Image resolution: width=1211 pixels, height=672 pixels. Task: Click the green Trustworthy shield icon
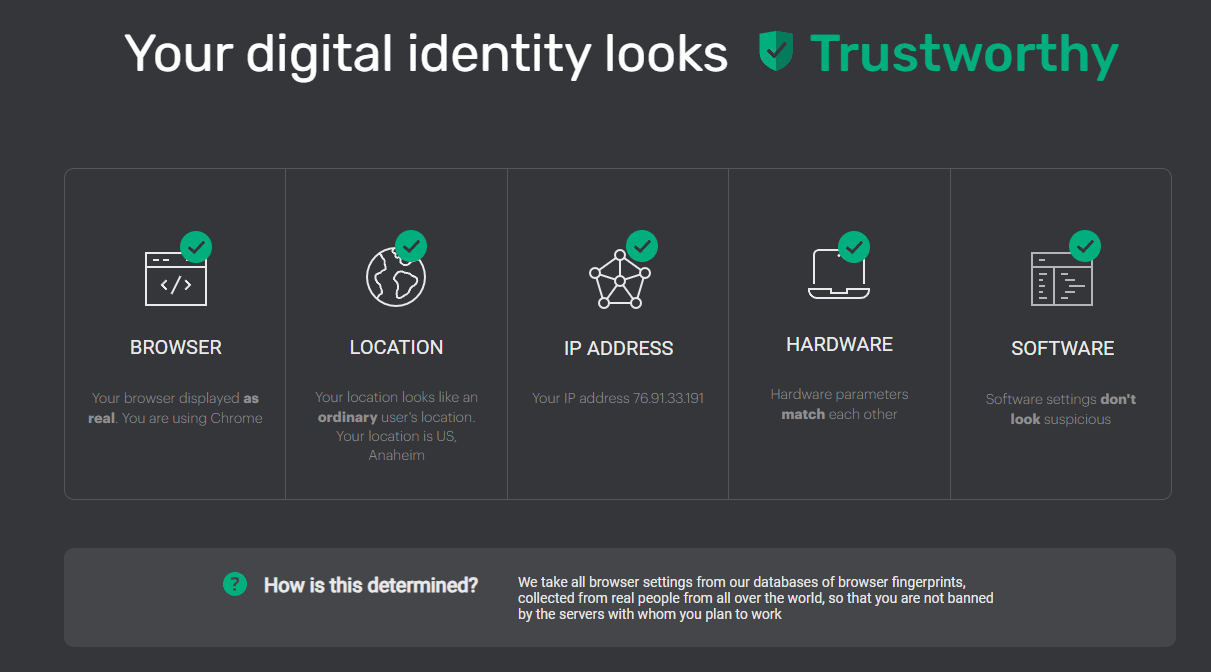click(x=775, y=50)
